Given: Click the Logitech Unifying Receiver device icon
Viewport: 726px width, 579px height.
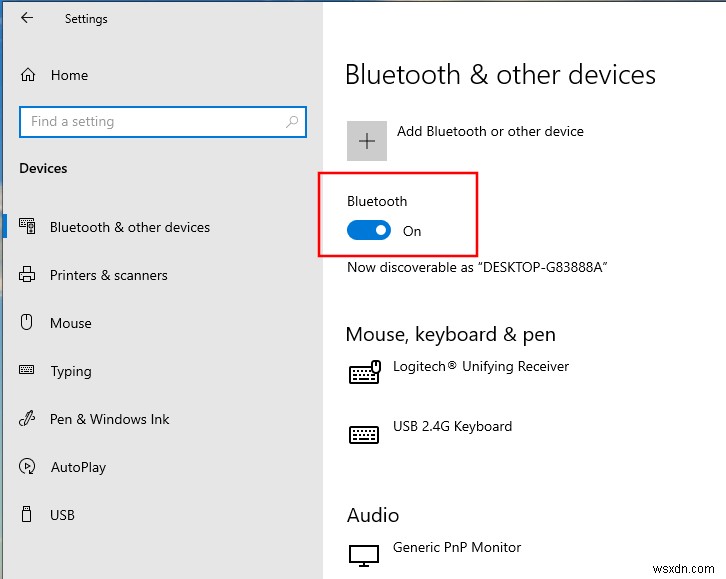Looking at the screenshot, I should (x=364, y=372).
